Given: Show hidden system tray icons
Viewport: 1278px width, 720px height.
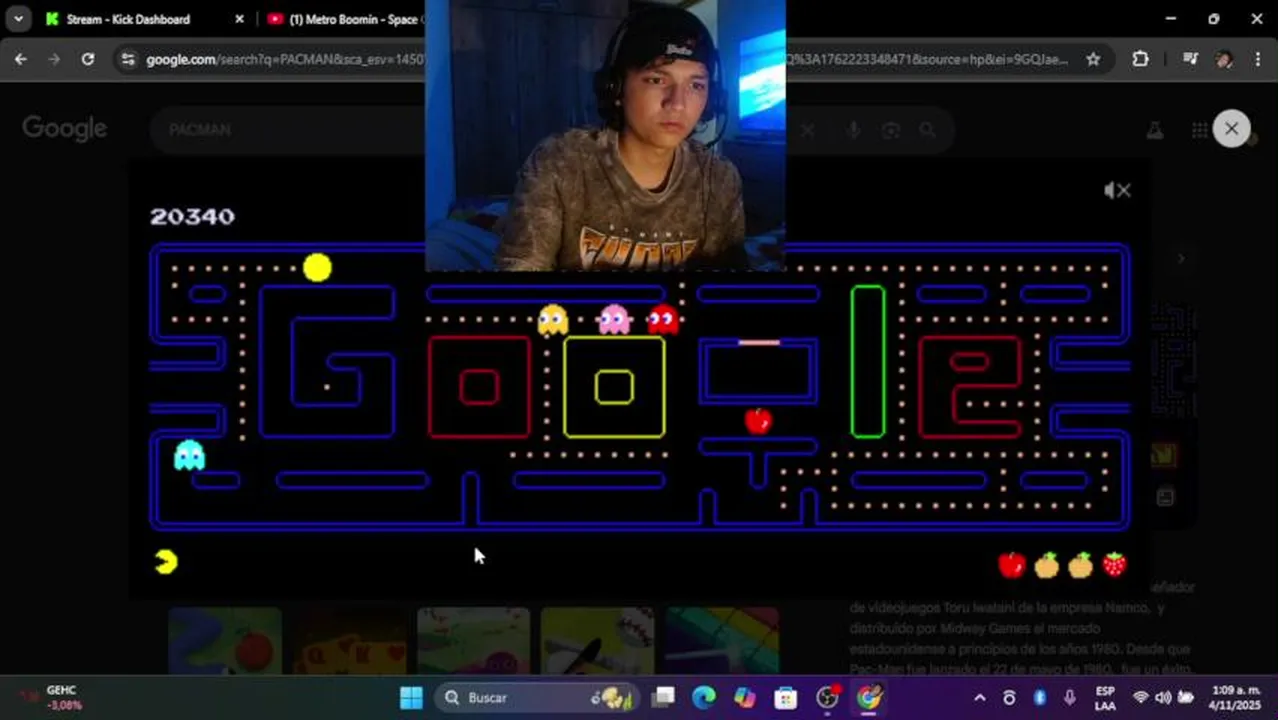Looking at the screenshot, I should (980, 698).
